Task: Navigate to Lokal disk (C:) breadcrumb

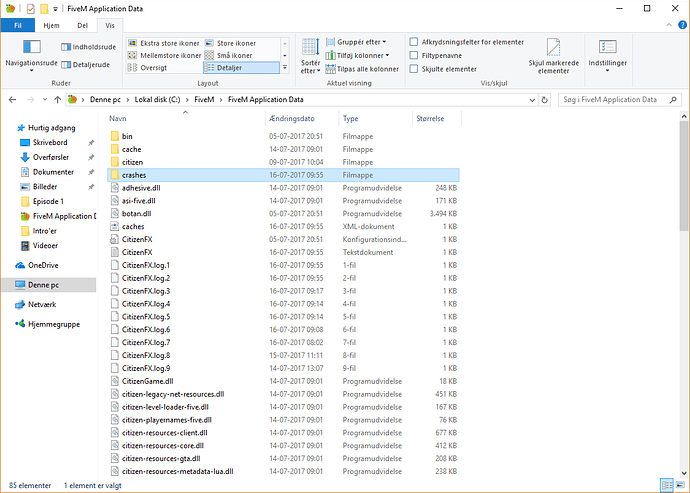Action: tap(158, 100)
